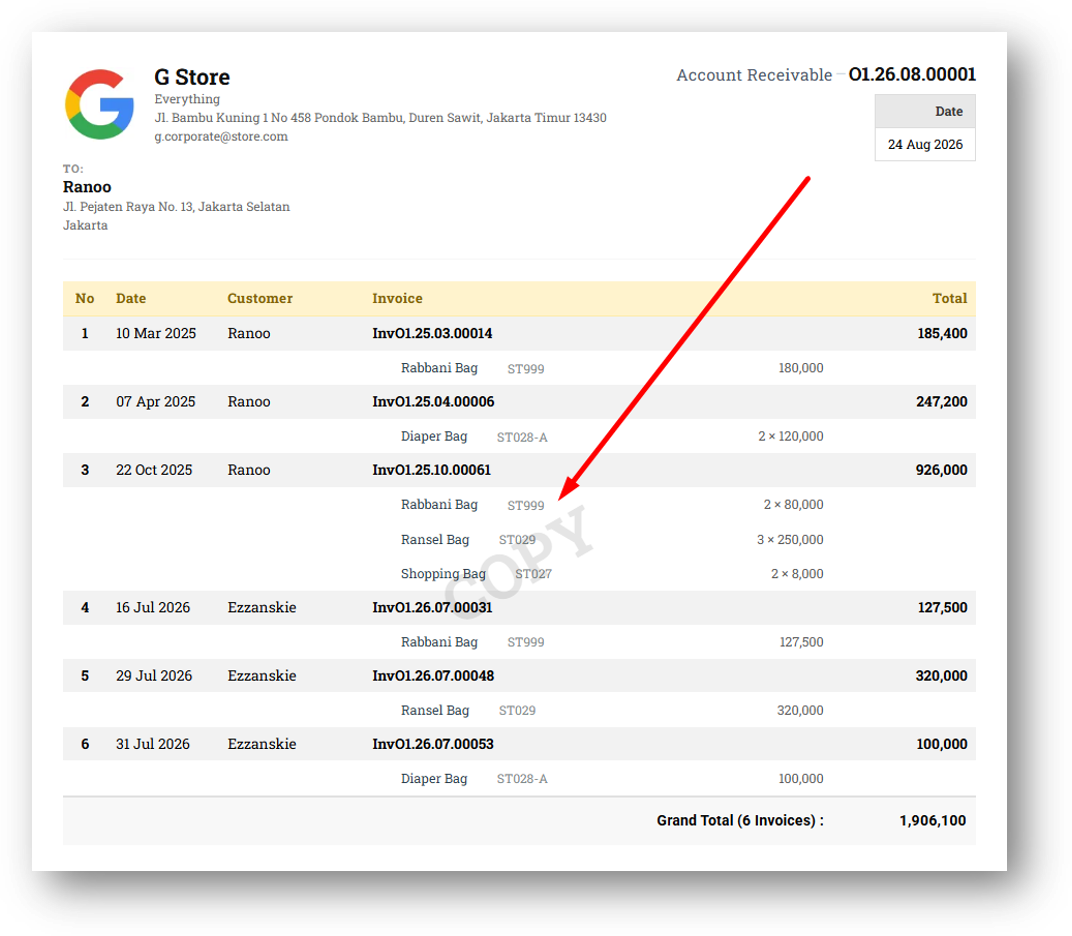Click the Grand Total amount 1,906,100
This screenshot has height=936, width=1072.
pos(933,821)
